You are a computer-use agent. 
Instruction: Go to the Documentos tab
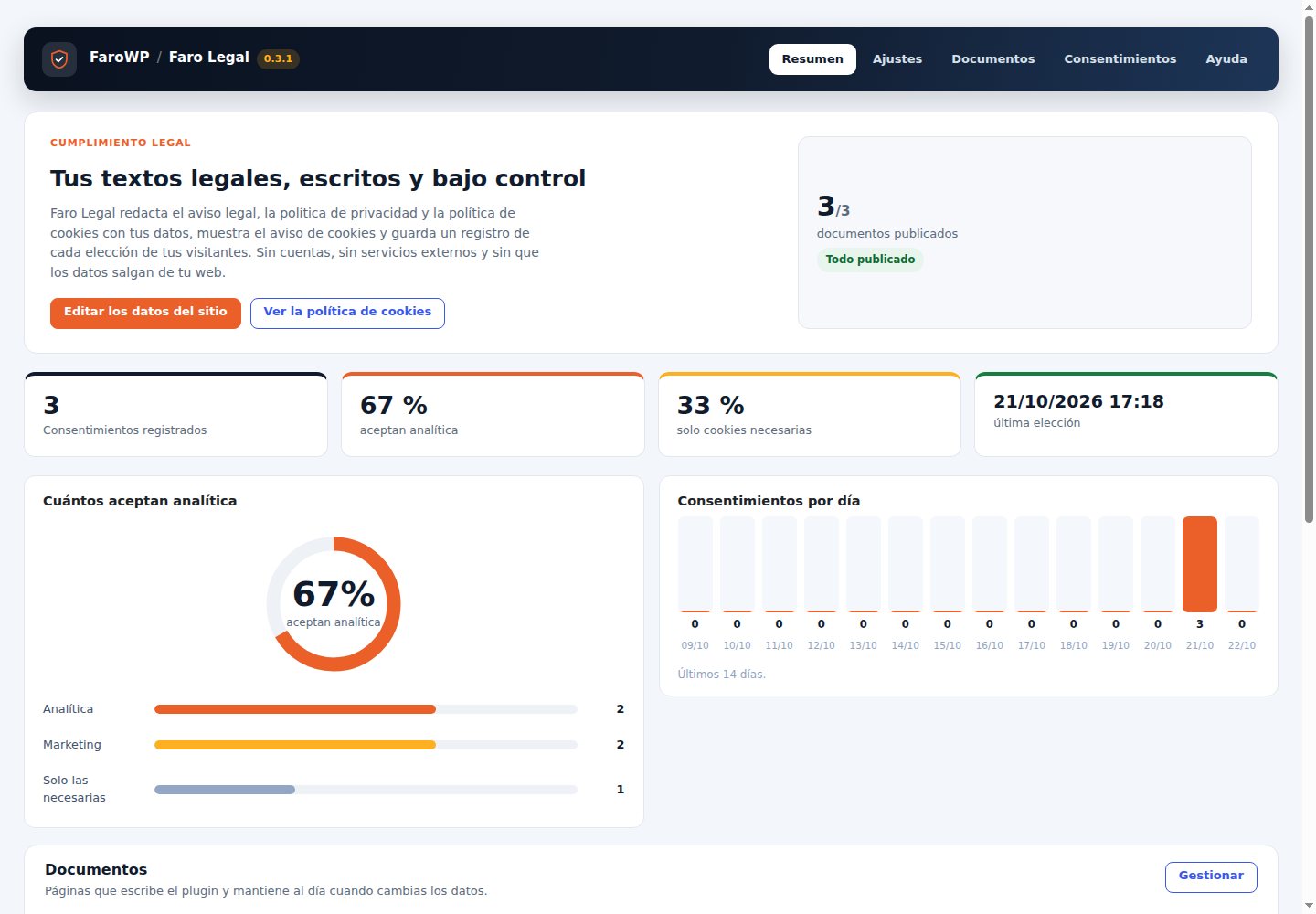tap(993, 59)
